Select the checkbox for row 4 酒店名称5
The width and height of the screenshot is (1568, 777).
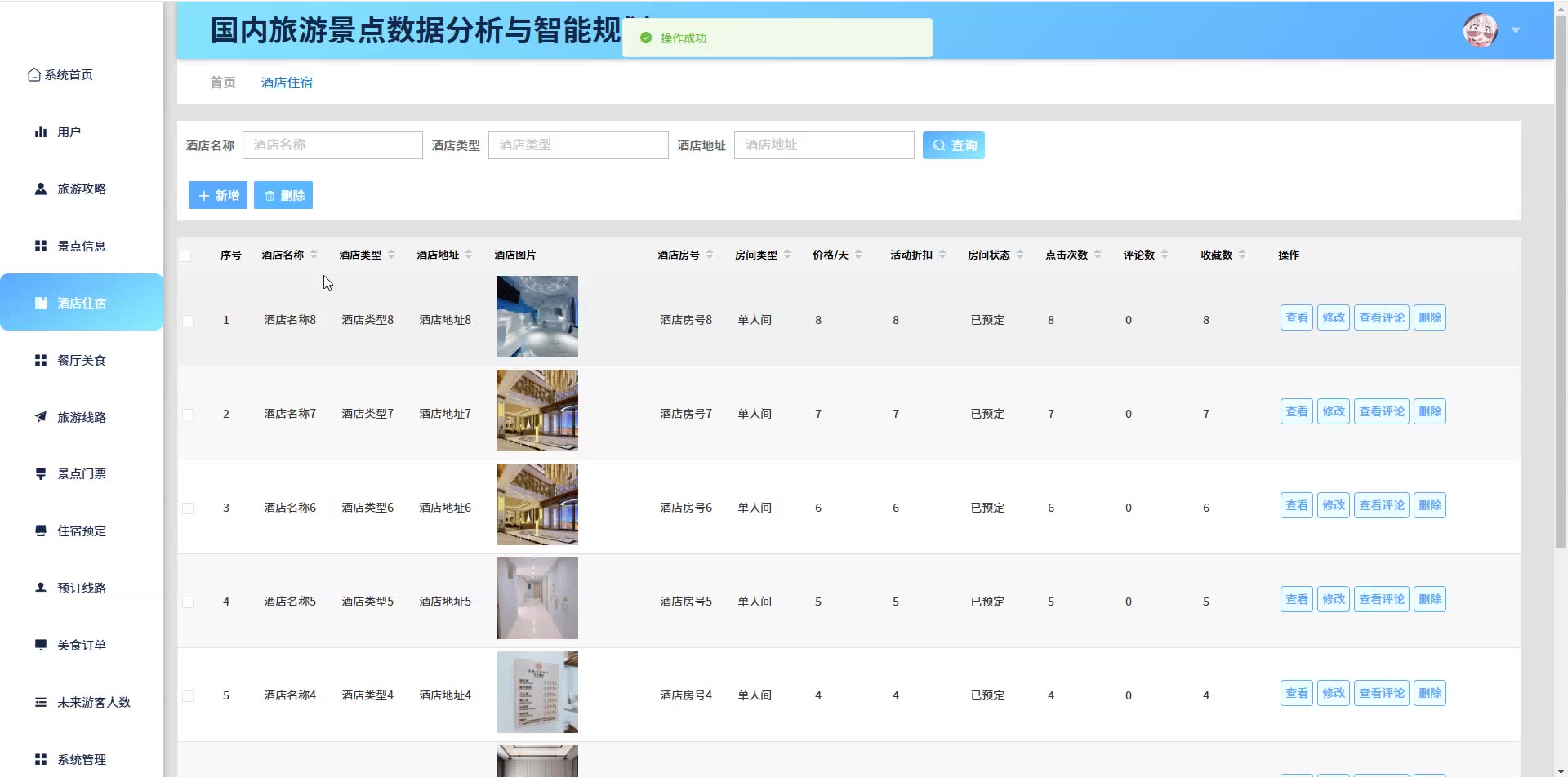click(188, 602)
